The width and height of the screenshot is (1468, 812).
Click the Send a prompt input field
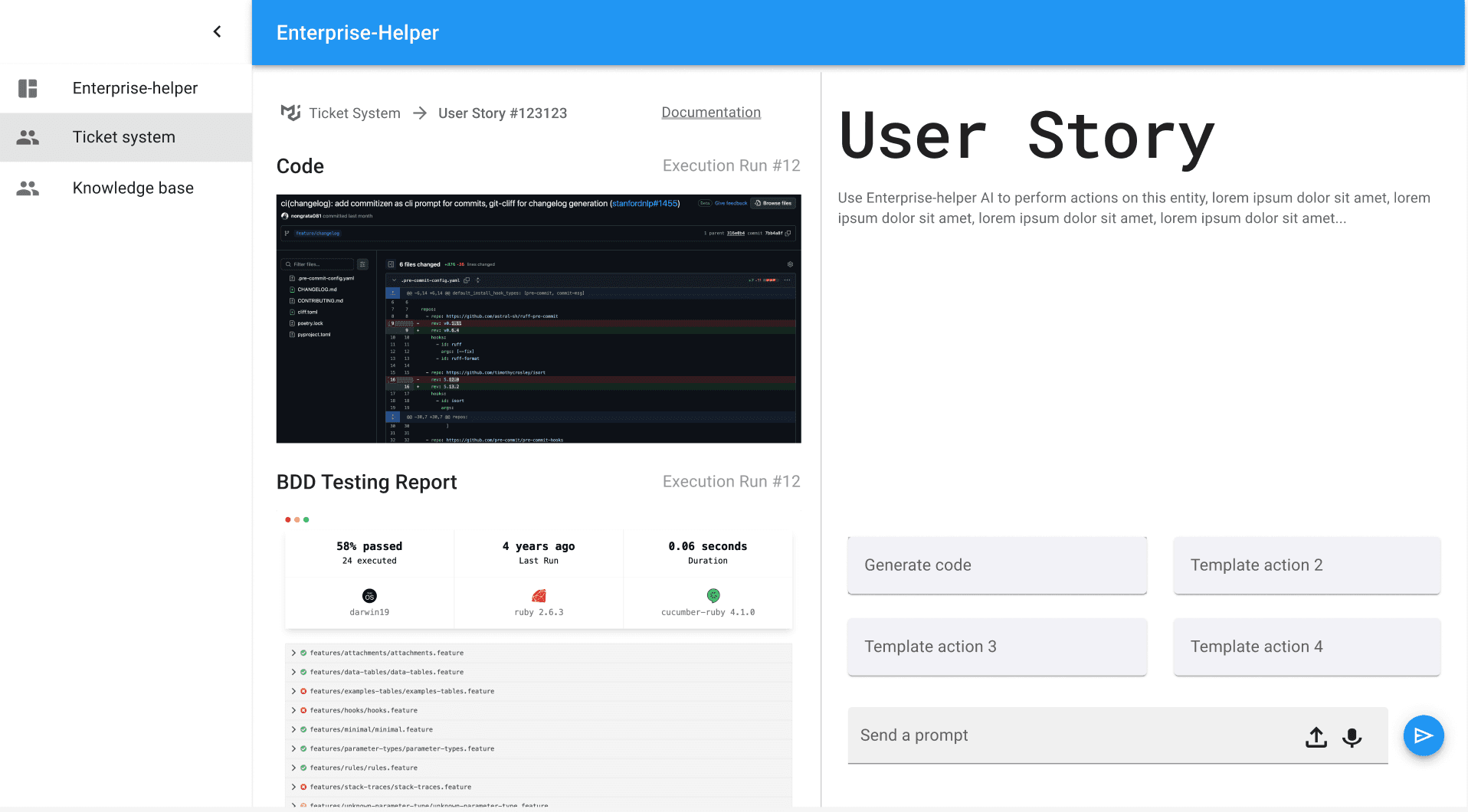pos(1073,736)
